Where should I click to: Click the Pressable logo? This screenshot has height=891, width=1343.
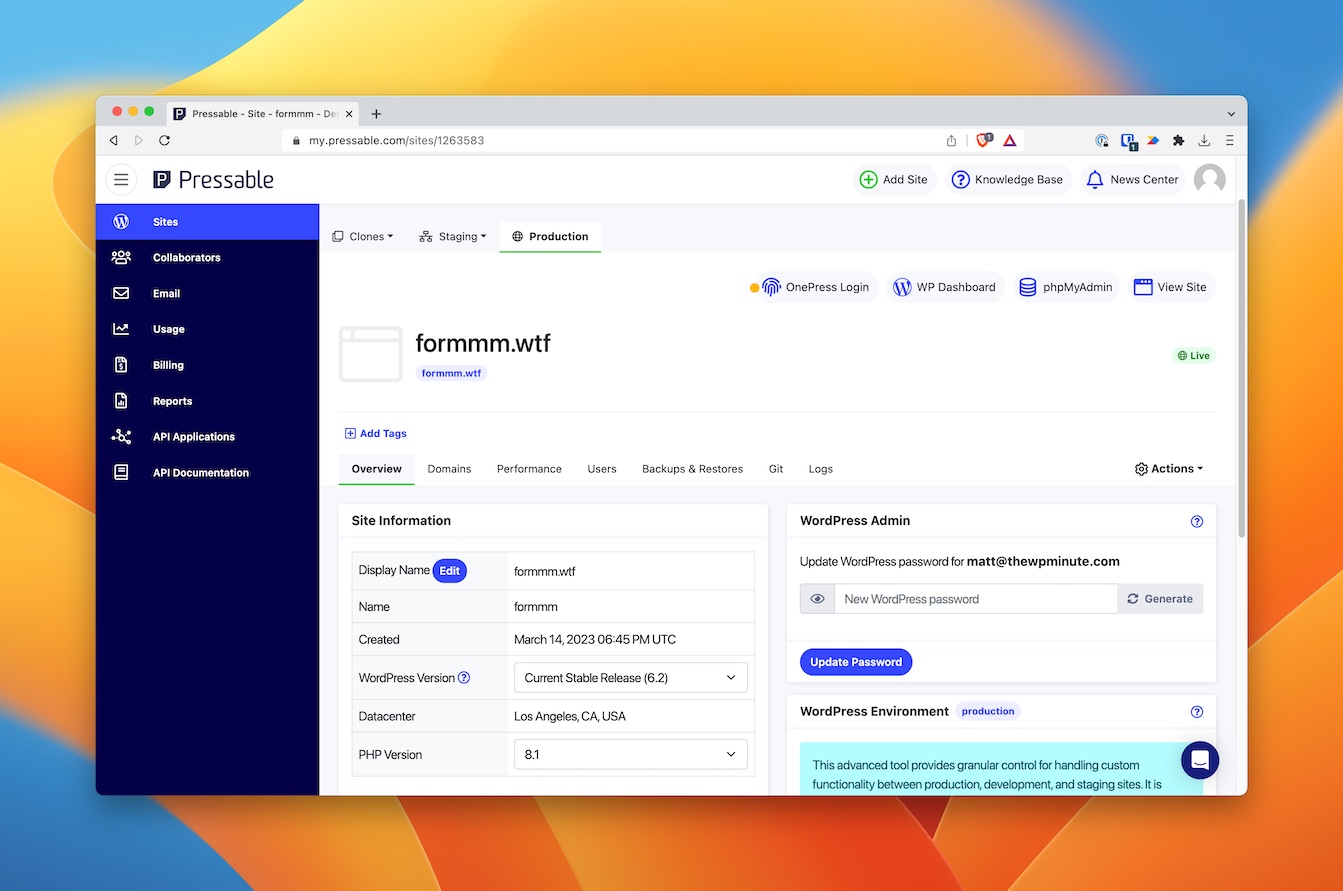pos(213,180)
